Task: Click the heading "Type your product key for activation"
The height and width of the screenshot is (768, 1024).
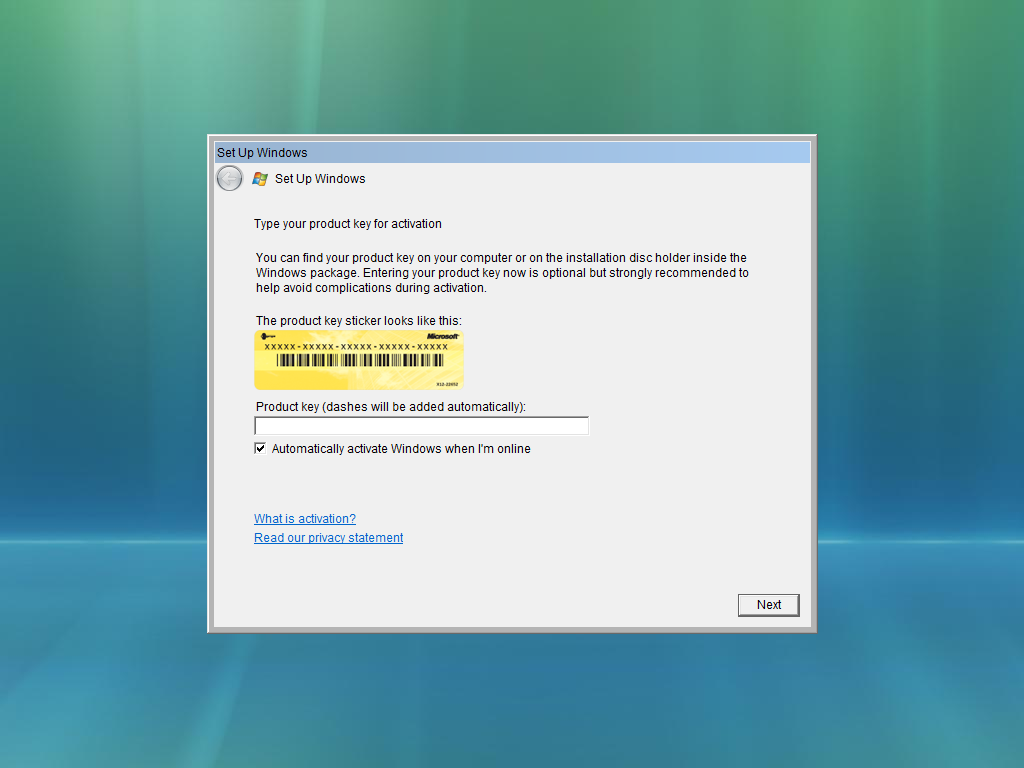Action: pyautogui.click(x=347, y=224)
